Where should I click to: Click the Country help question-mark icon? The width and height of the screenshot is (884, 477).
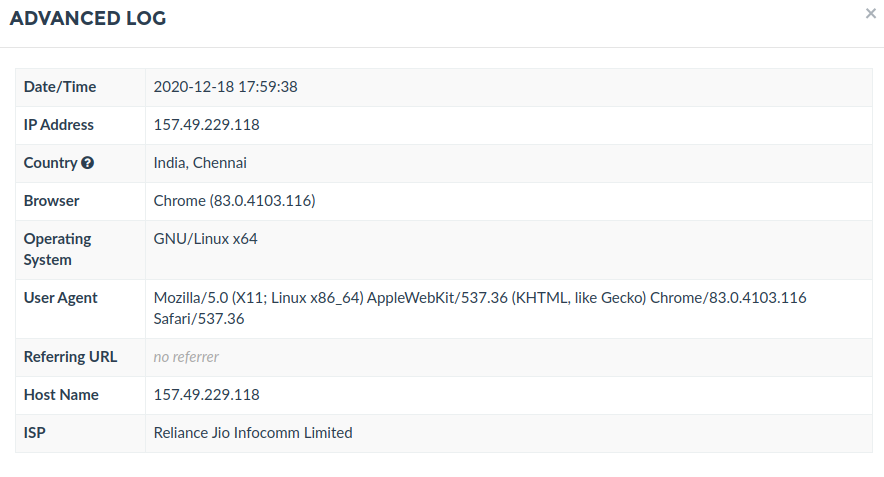(87, 163)
